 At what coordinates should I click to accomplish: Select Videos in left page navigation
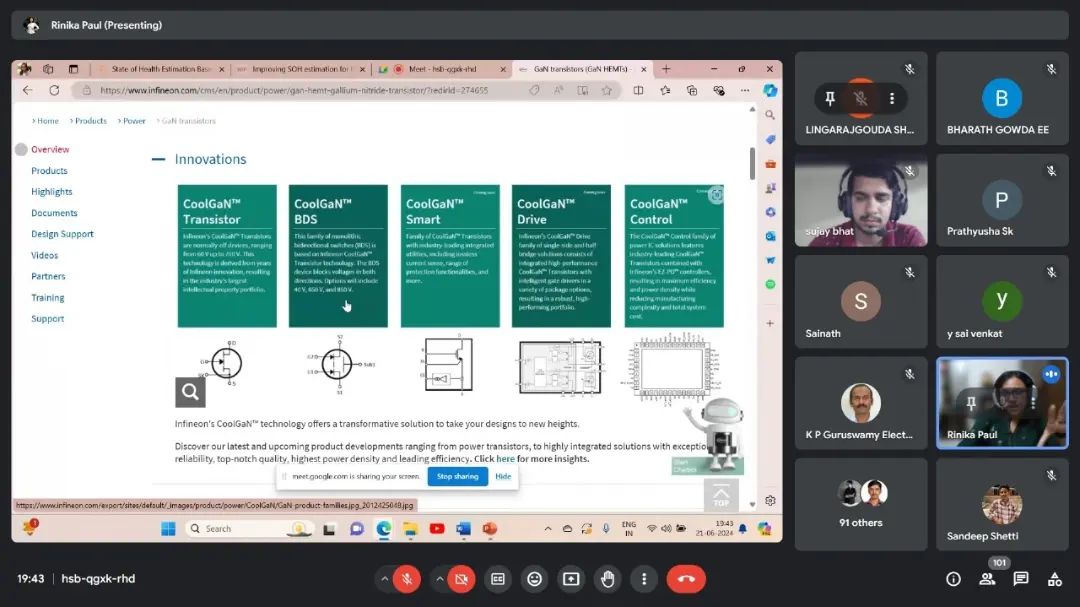pyautogui.click(x=45, y=256)
